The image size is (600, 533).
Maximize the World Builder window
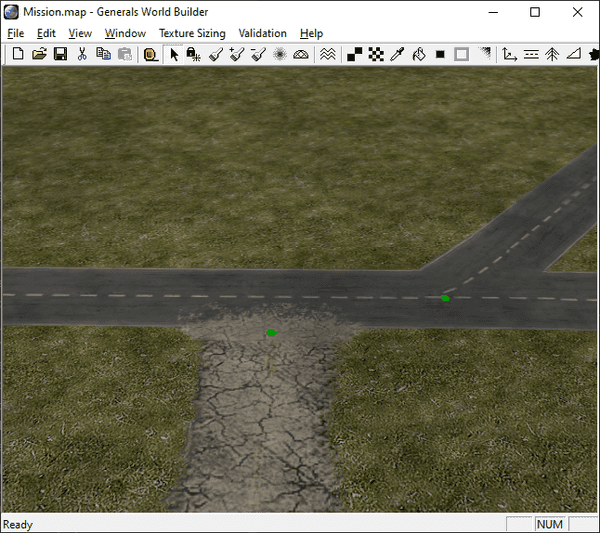click(535, 12)
